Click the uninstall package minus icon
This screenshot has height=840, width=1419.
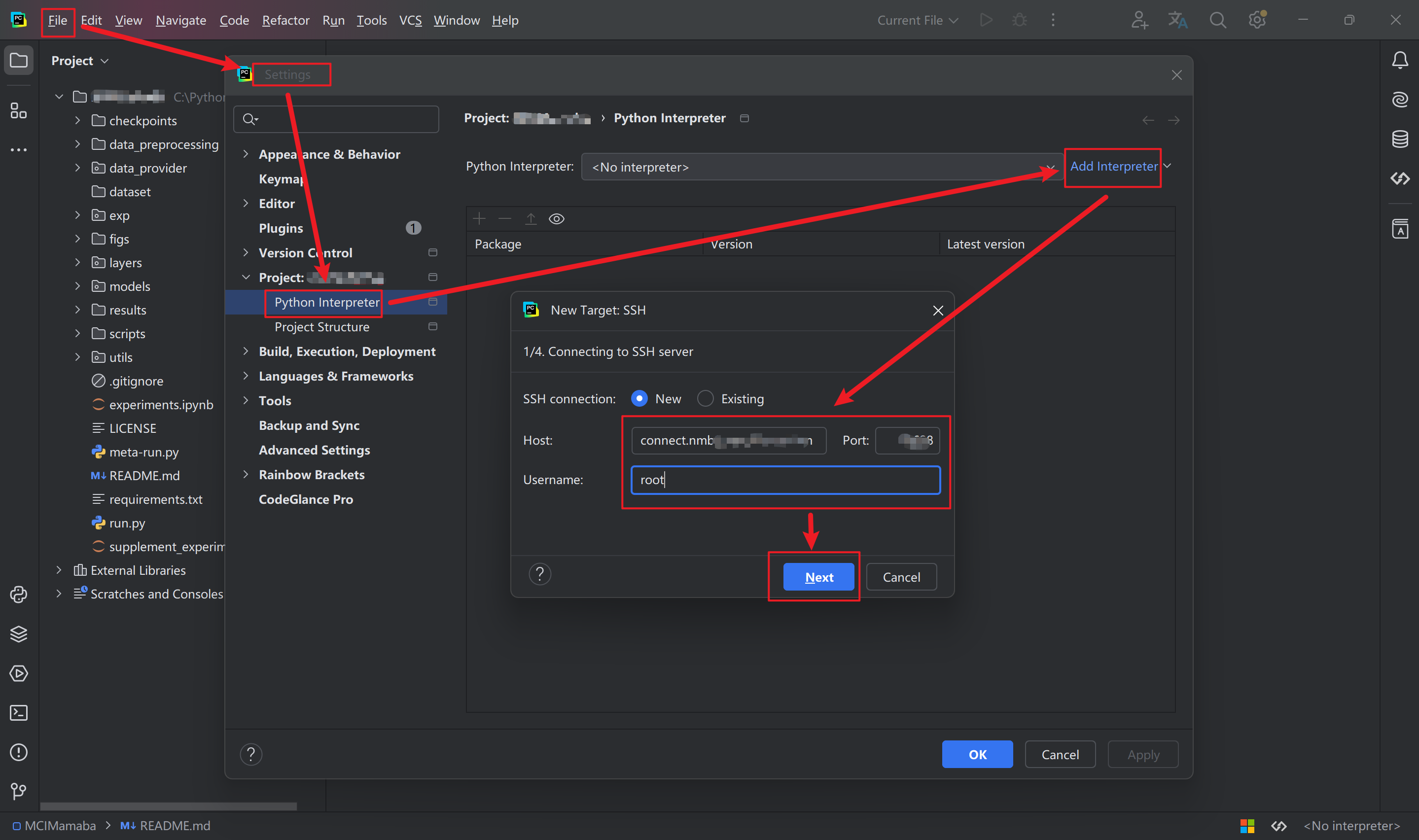(505, 218)
